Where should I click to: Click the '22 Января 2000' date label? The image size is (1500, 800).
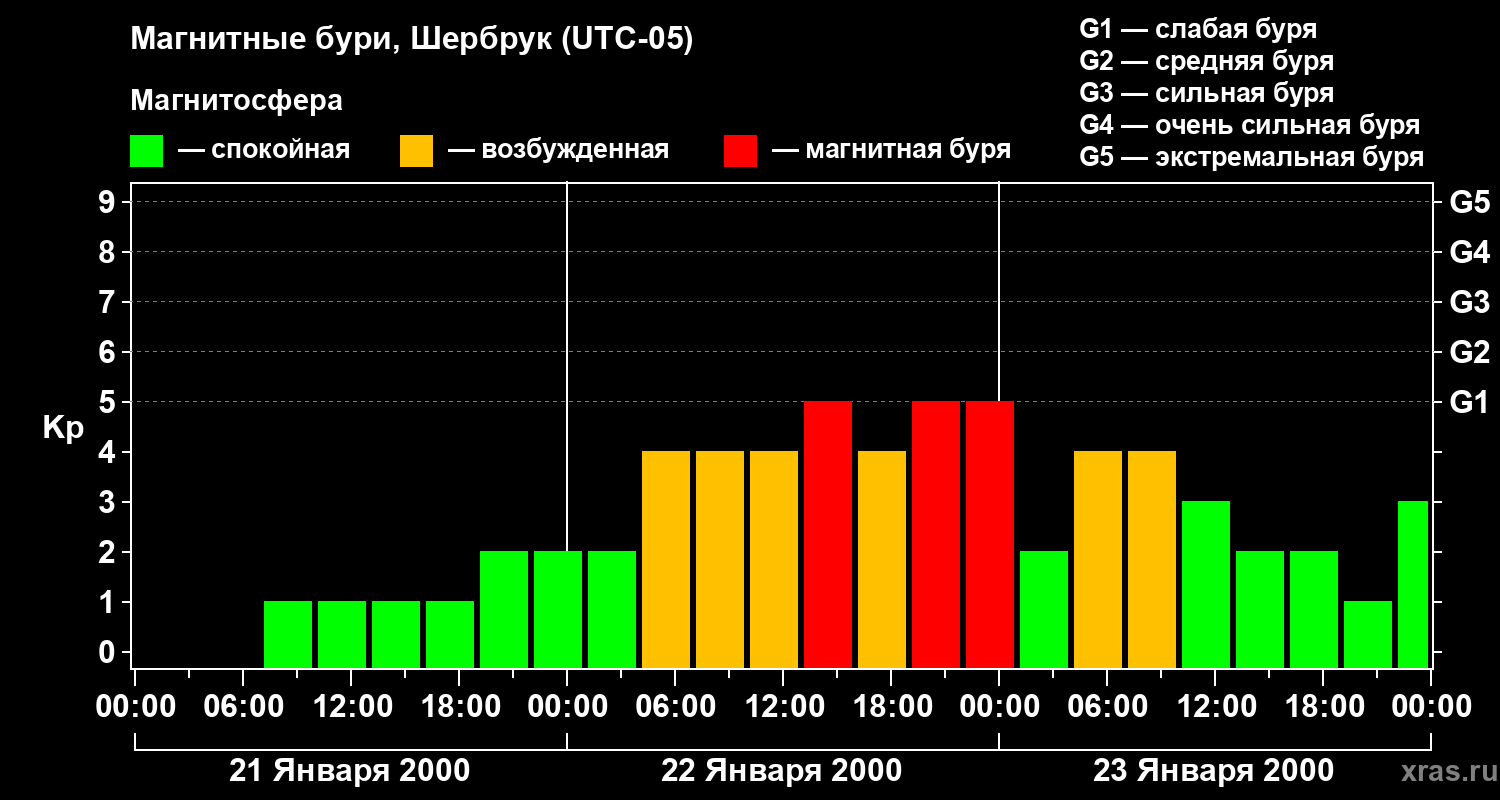[782, 771]
